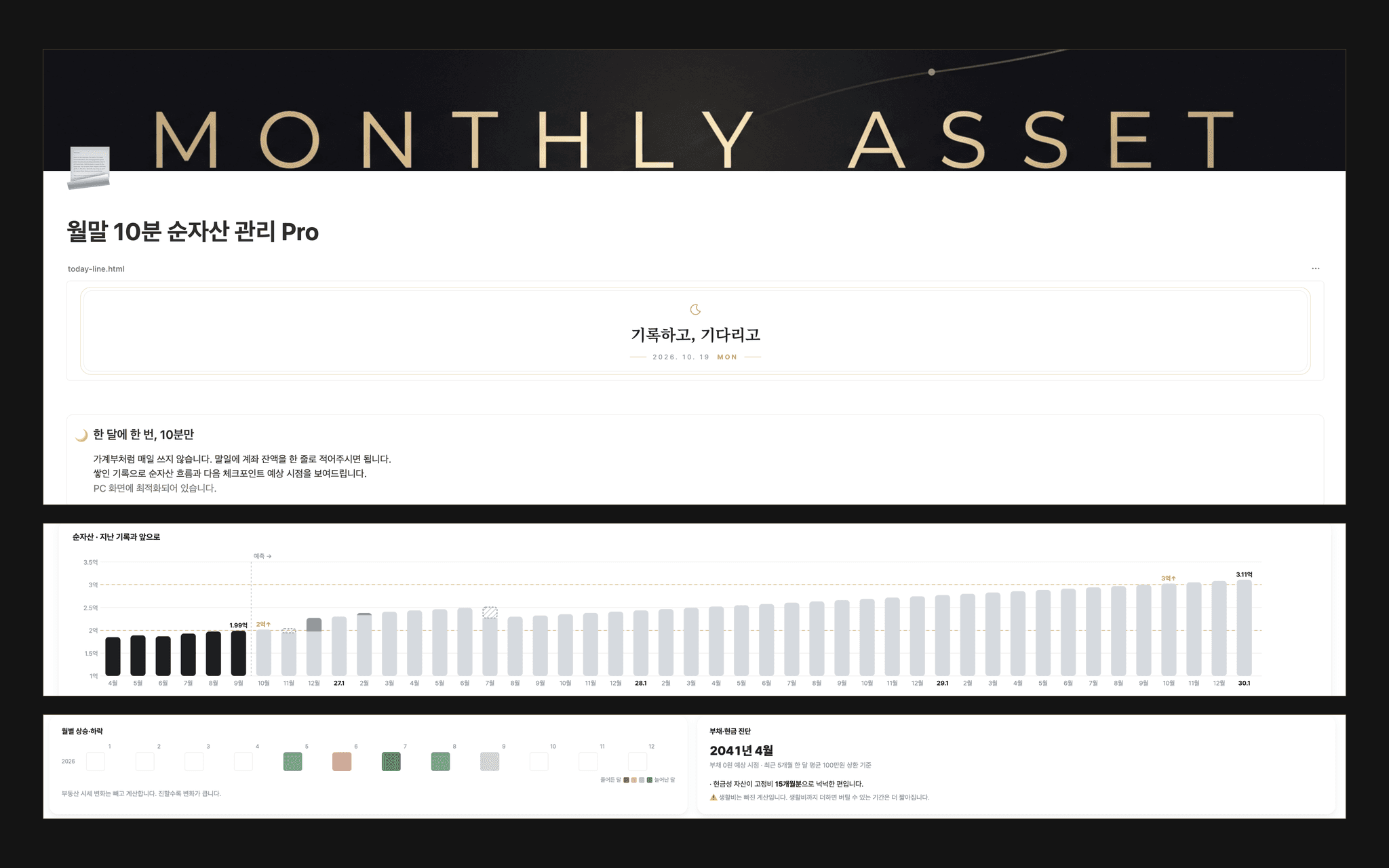Image resolution: width=1389 pixels, height=868 pixels.
Task: Click the 3.5억 y-axis label
Action: tap(91, 562)
